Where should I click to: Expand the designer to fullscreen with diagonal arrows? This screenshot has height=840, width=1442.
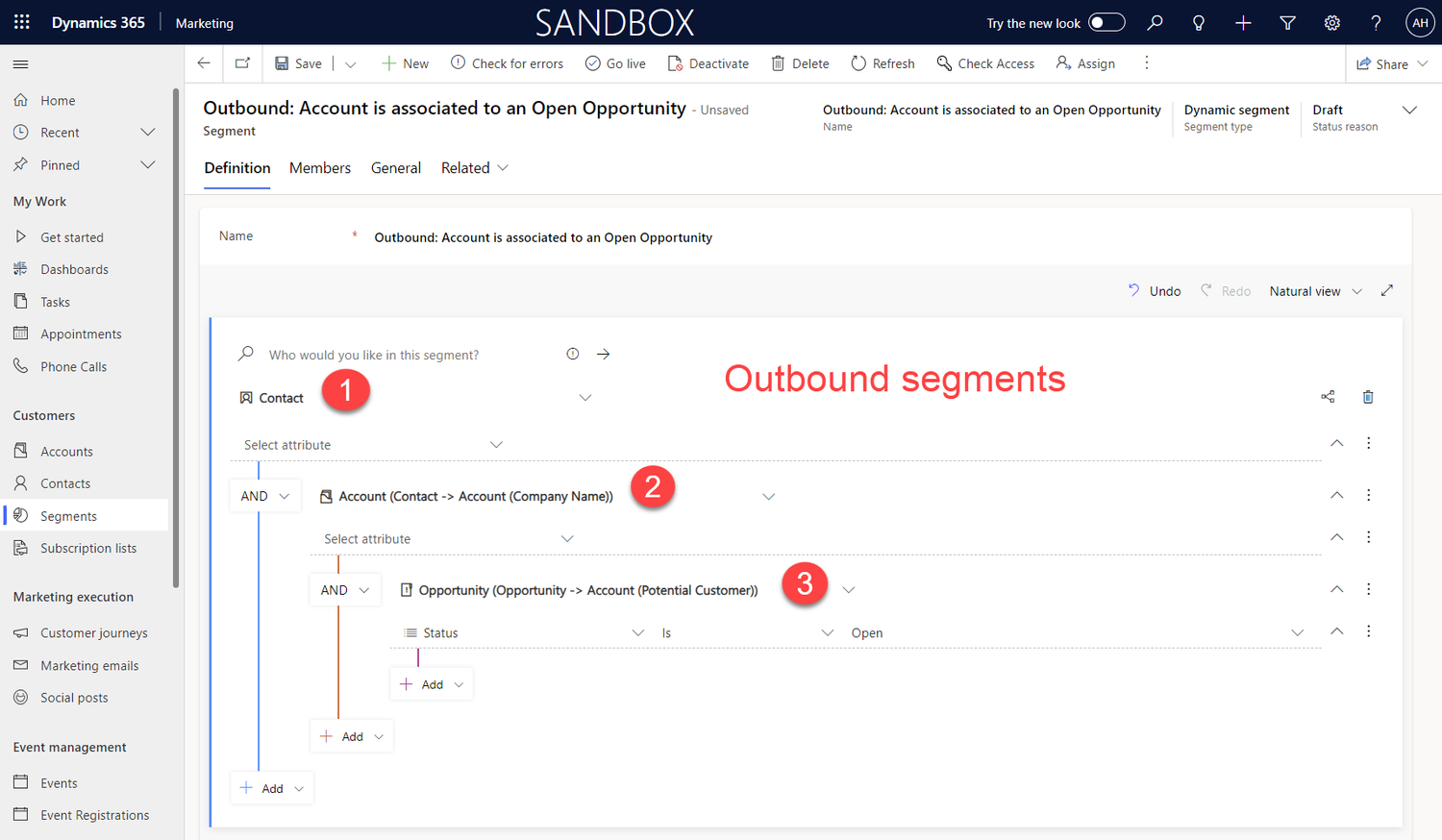click(x=1386, y=289)
